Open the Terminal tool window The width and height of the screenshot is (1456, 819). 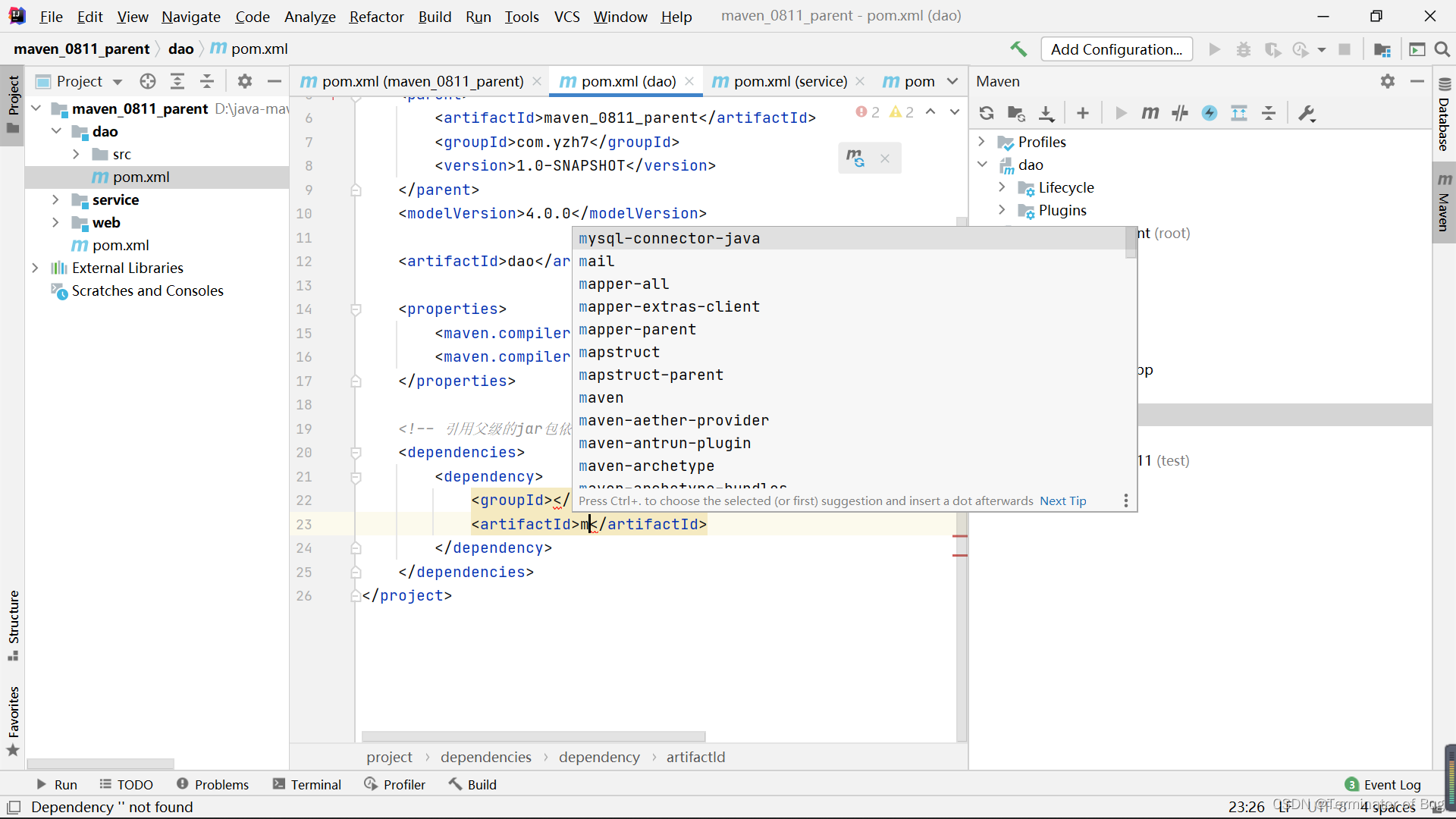(x=307, y=784)
